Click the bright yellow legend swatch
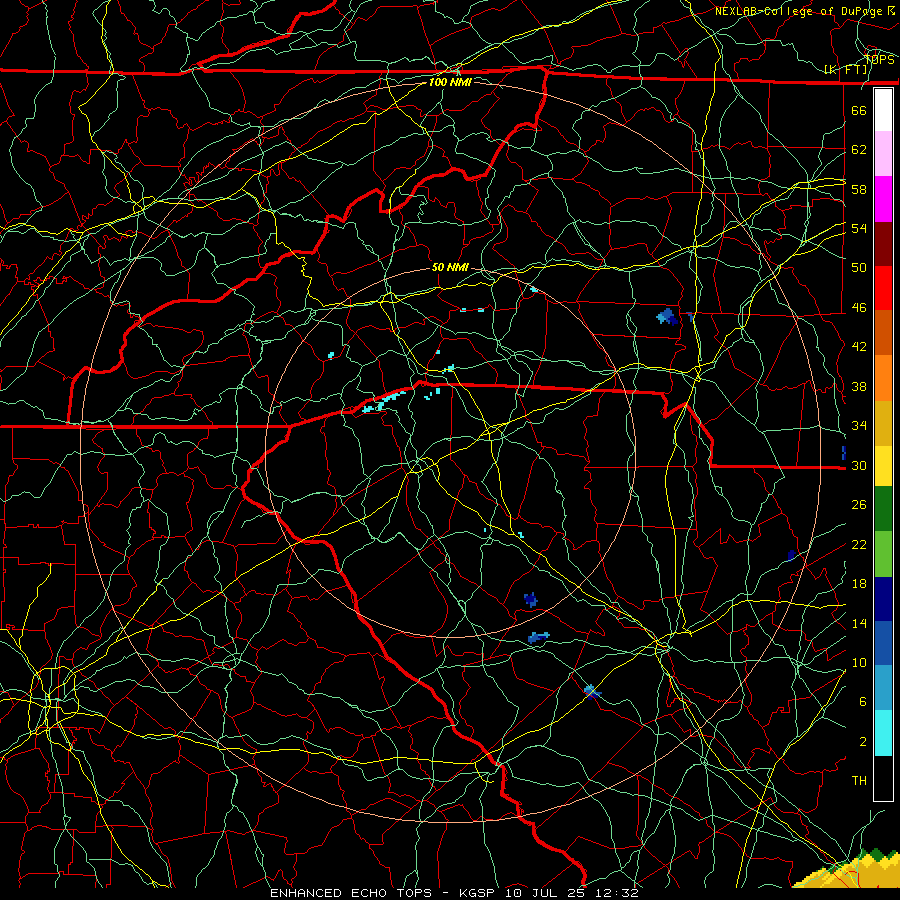The width and height of the screenshot is (900, 900). point(883,466)
